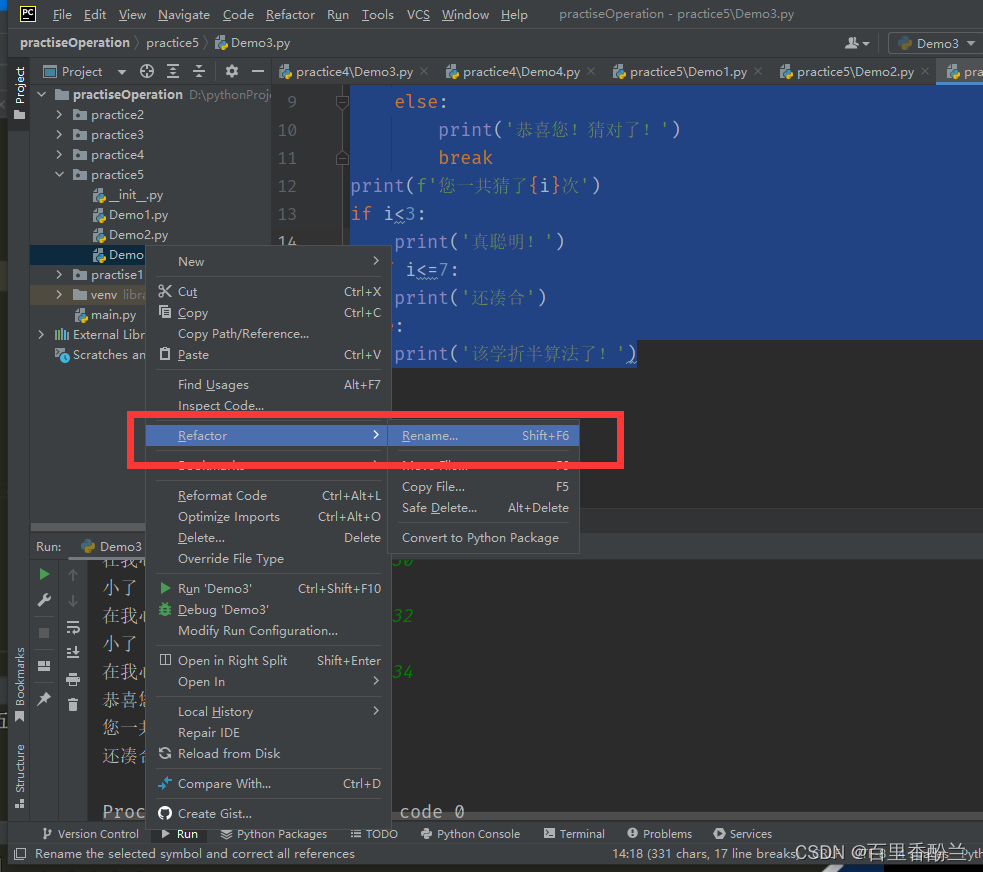Open Project panel gear settings
Viewport: 983px width, 872px height.
tap(232, 71)
